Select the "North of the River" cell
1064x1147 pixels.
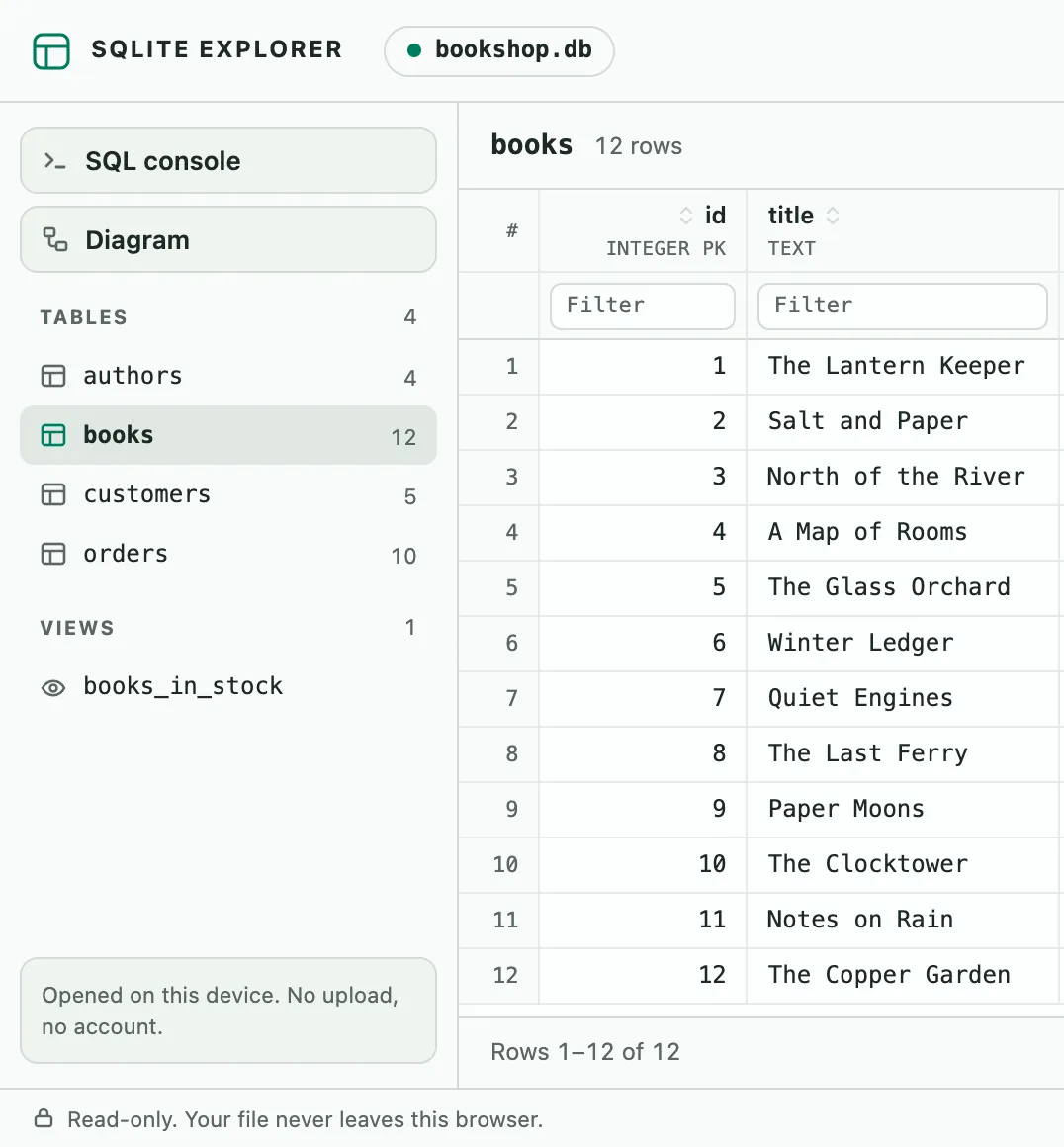tap(905, 478)
